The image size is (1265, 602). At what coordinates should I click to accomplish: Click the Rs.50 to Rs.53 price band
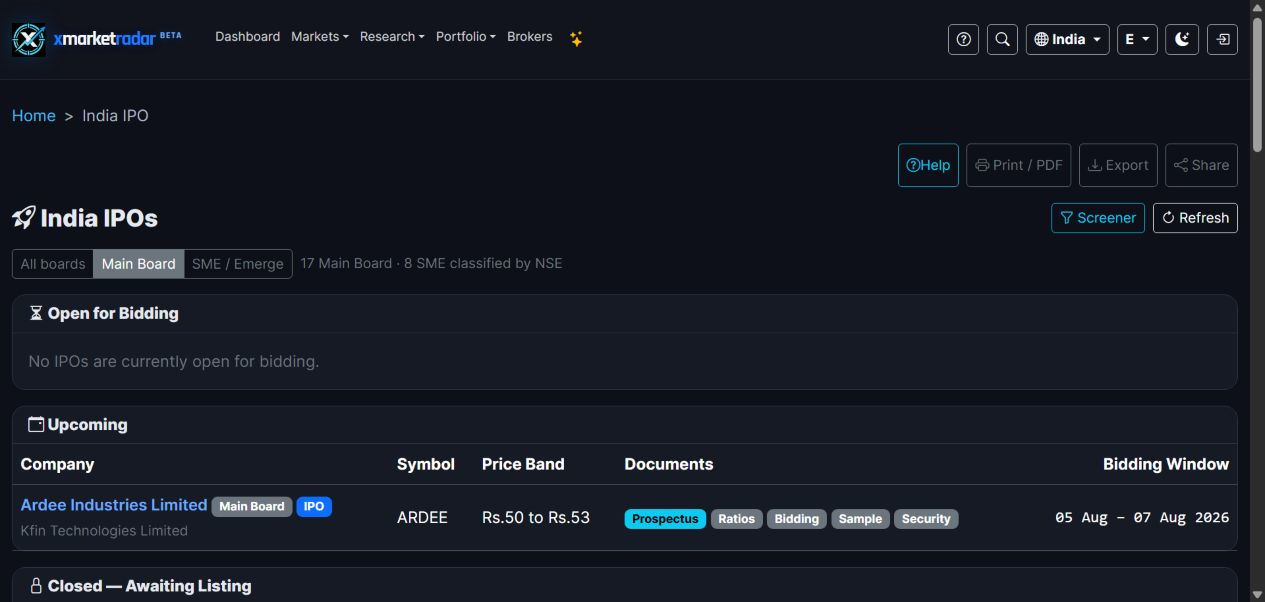click(x=536, y=518)
